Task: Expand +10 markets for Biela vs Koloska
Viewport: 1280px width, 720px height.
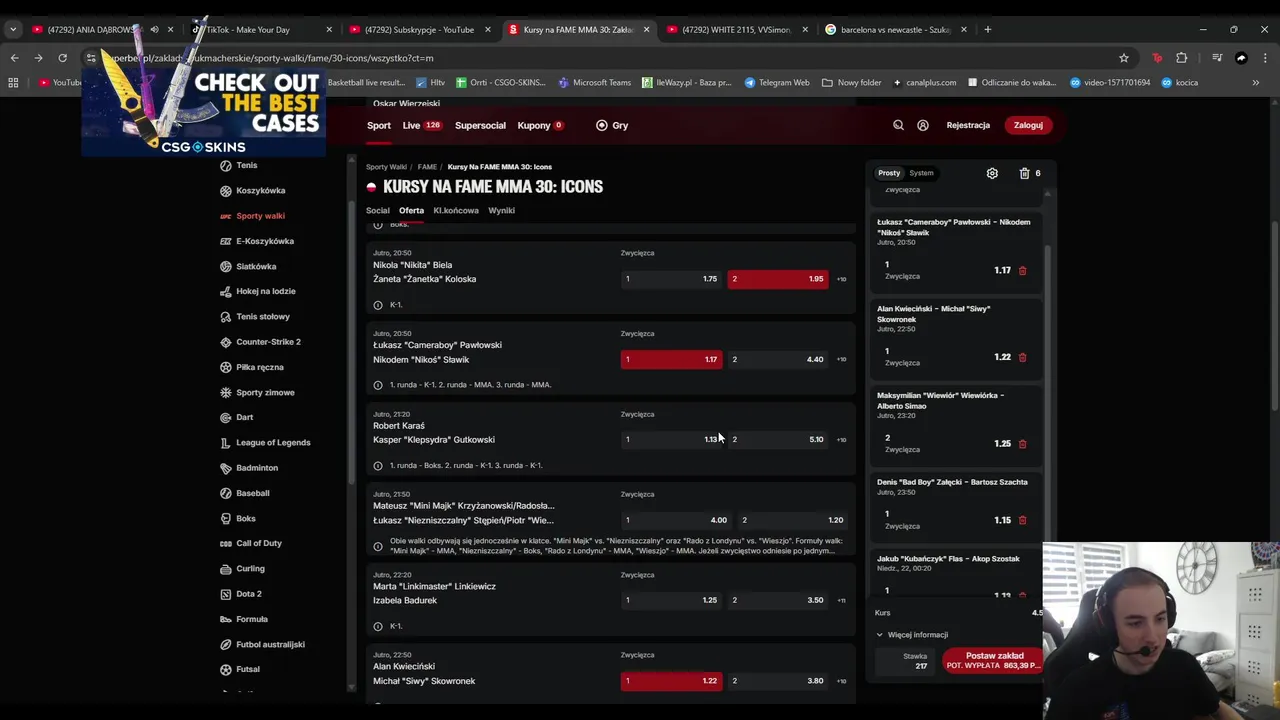Action: point(841,279)
